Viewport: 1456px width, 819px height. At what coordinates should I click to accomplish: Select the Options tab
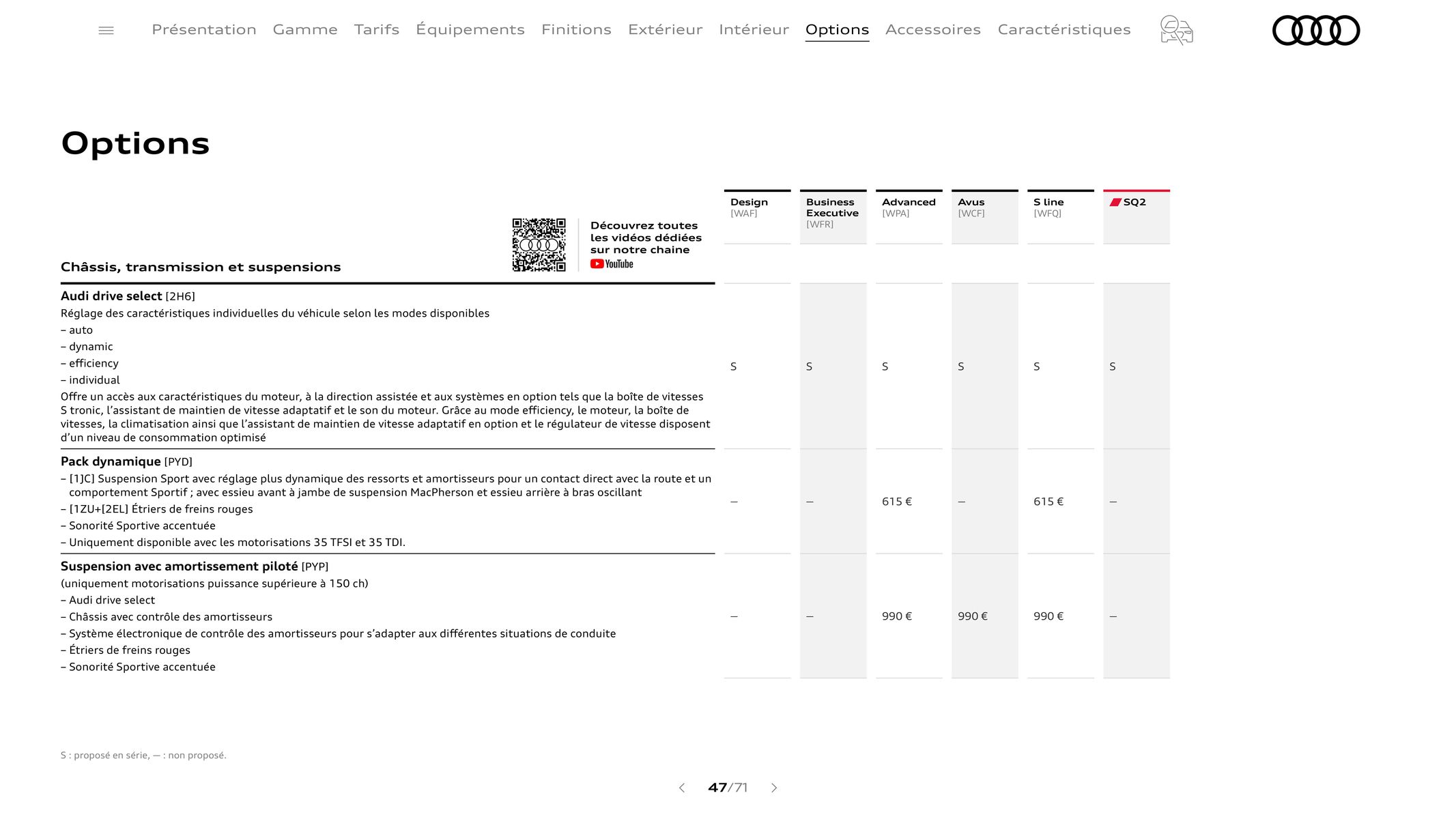pyautogui.click(x=837, y=30)
